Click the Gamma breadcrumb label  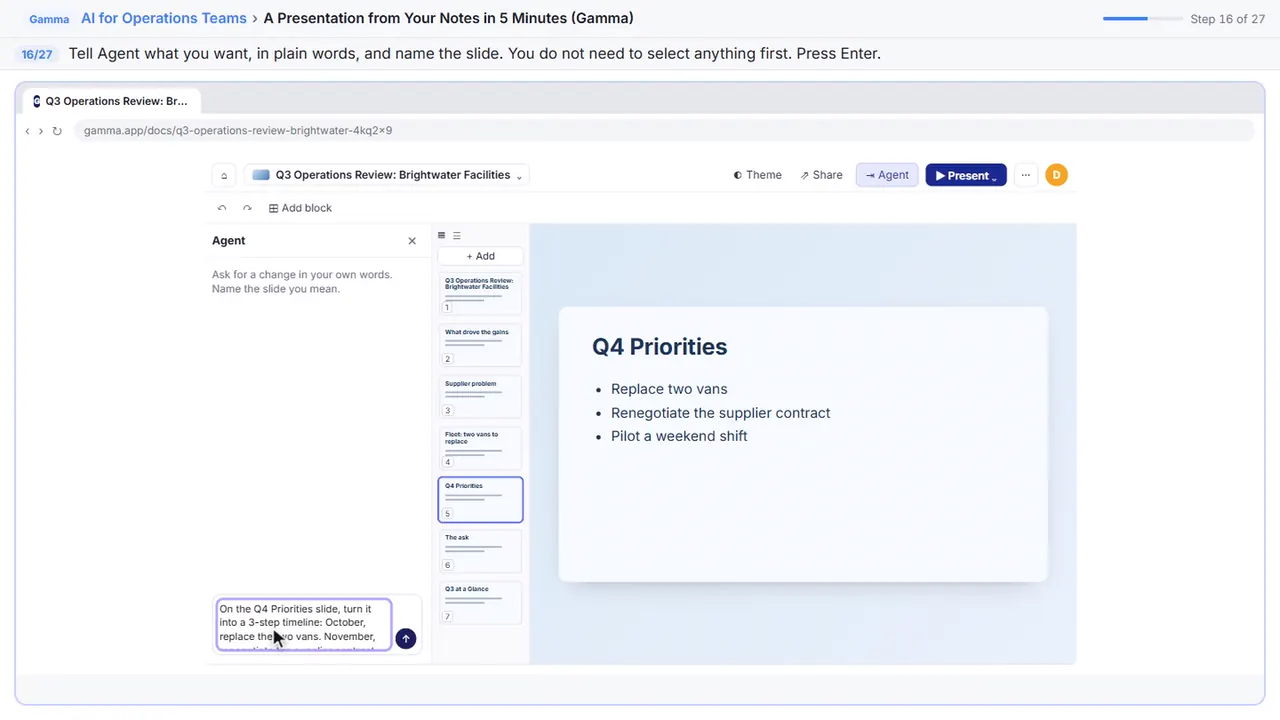(49, 19)
